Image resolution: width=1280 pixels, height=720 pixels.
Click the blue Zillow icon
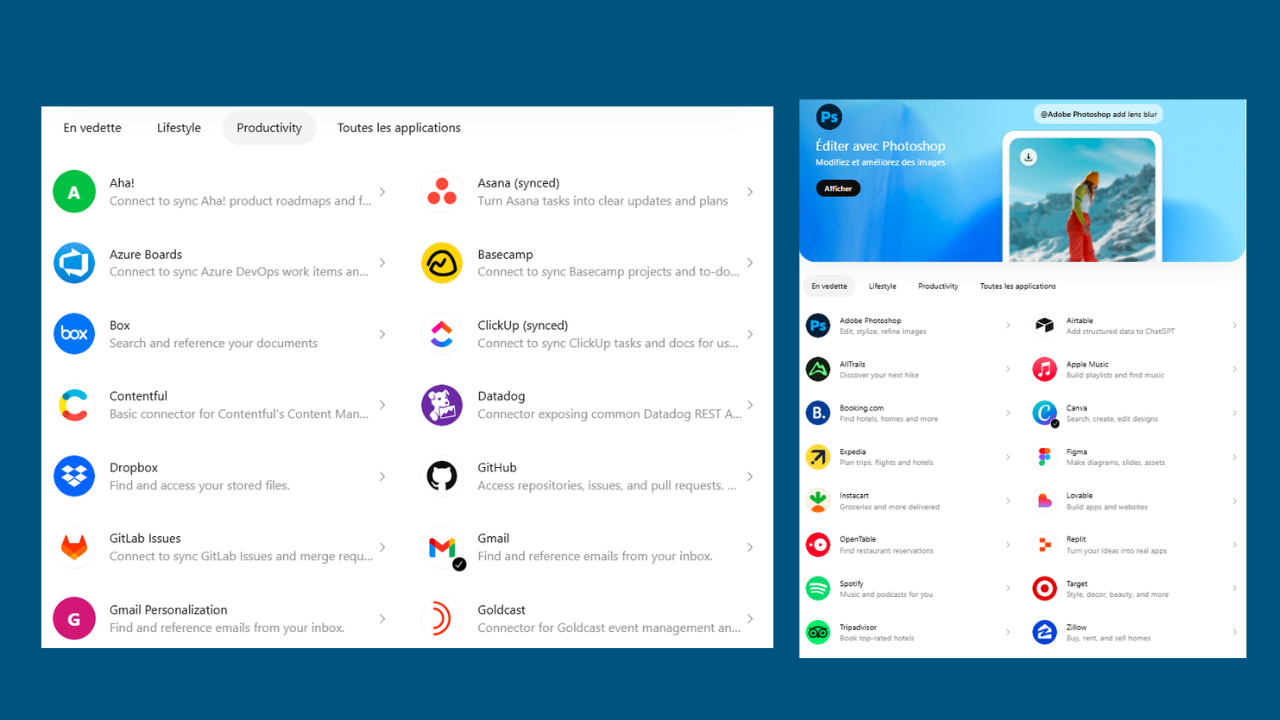click(x=1045, y=632)
